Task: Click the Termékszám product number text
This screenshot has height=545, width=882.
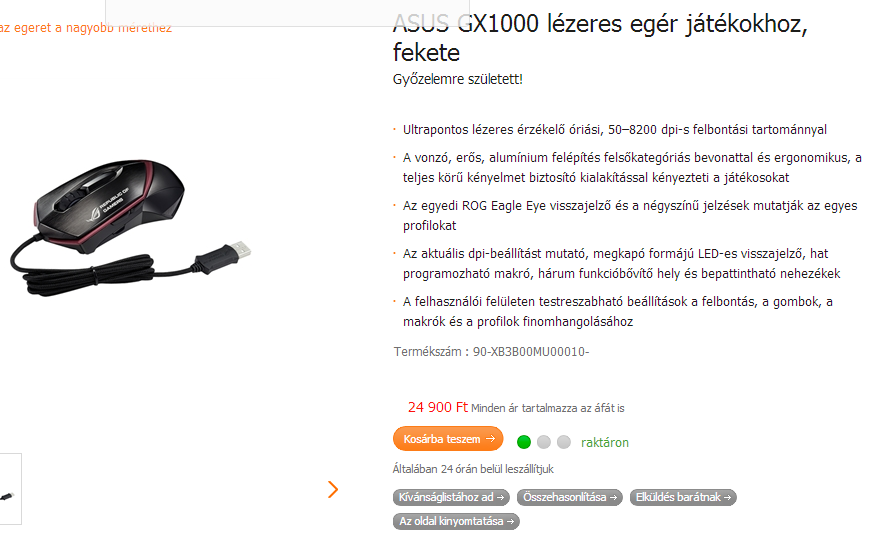Action: [x=491, y=352]
